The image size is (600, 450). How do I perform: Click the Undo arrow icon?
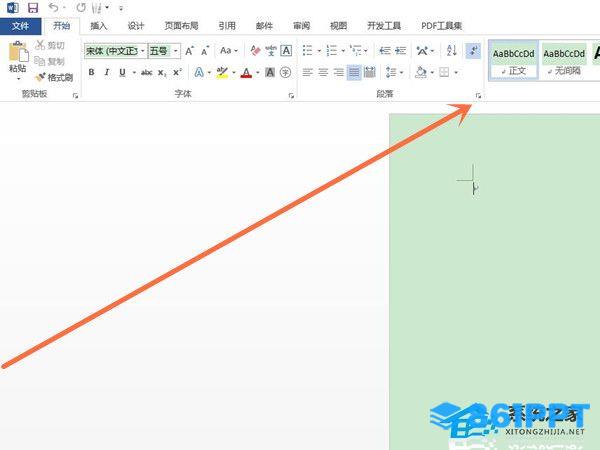(54, 7)
